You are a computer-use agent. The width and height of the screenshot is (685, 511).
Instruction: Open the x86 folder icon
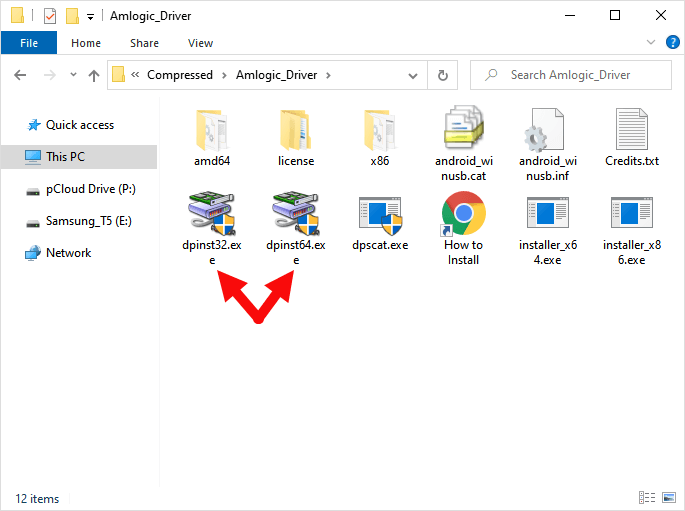pos(380,130)
